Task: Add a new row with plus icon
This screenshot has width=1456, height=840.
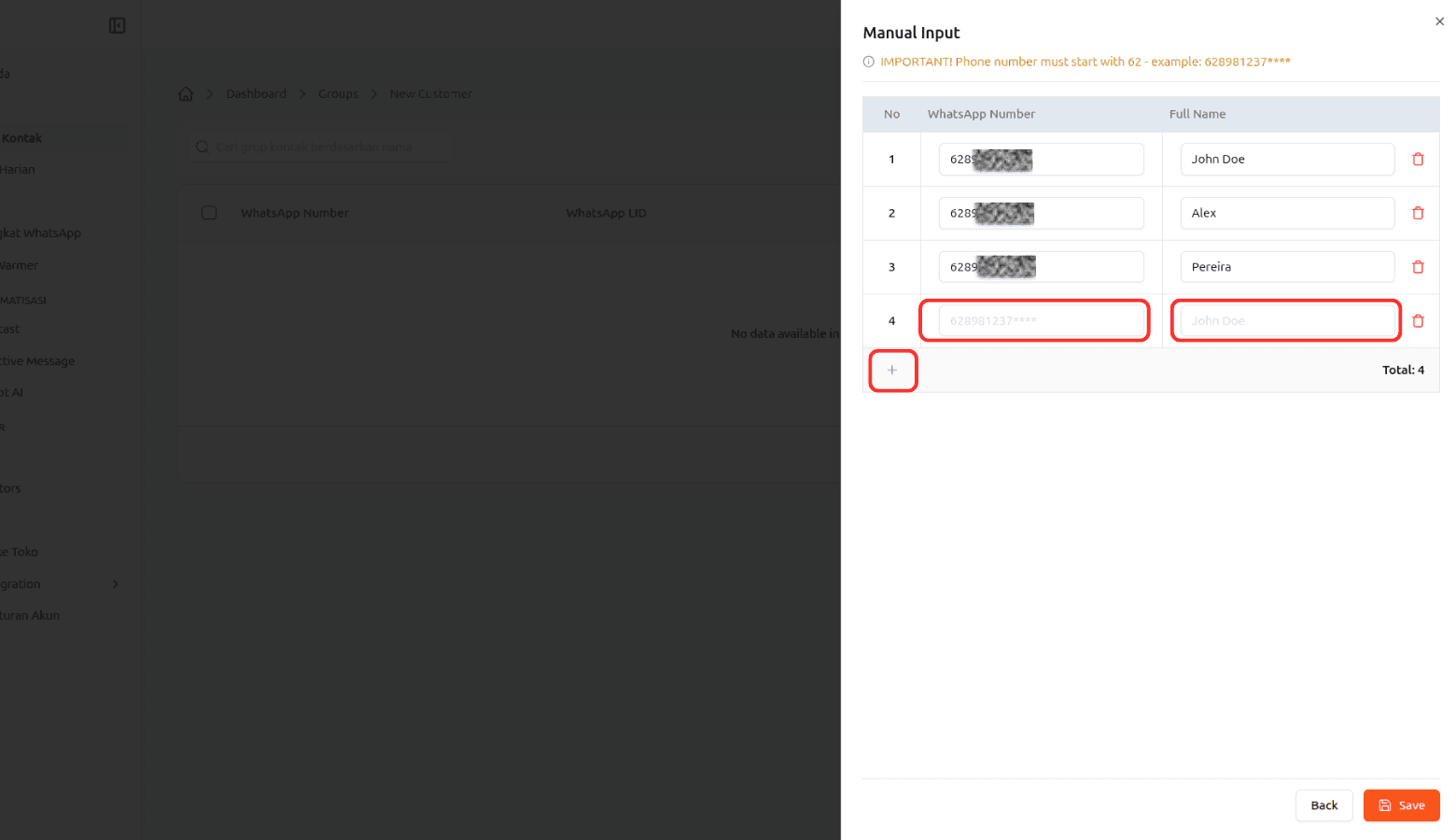Action: pos(892,371)
